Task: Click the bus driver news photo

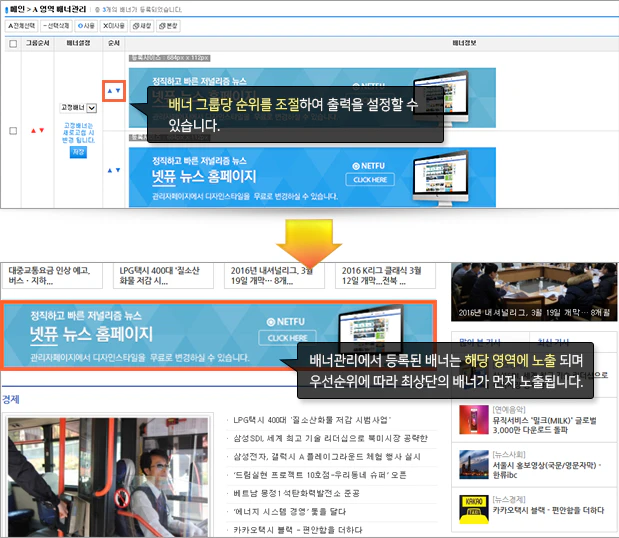Action: [x=108, y=476]
